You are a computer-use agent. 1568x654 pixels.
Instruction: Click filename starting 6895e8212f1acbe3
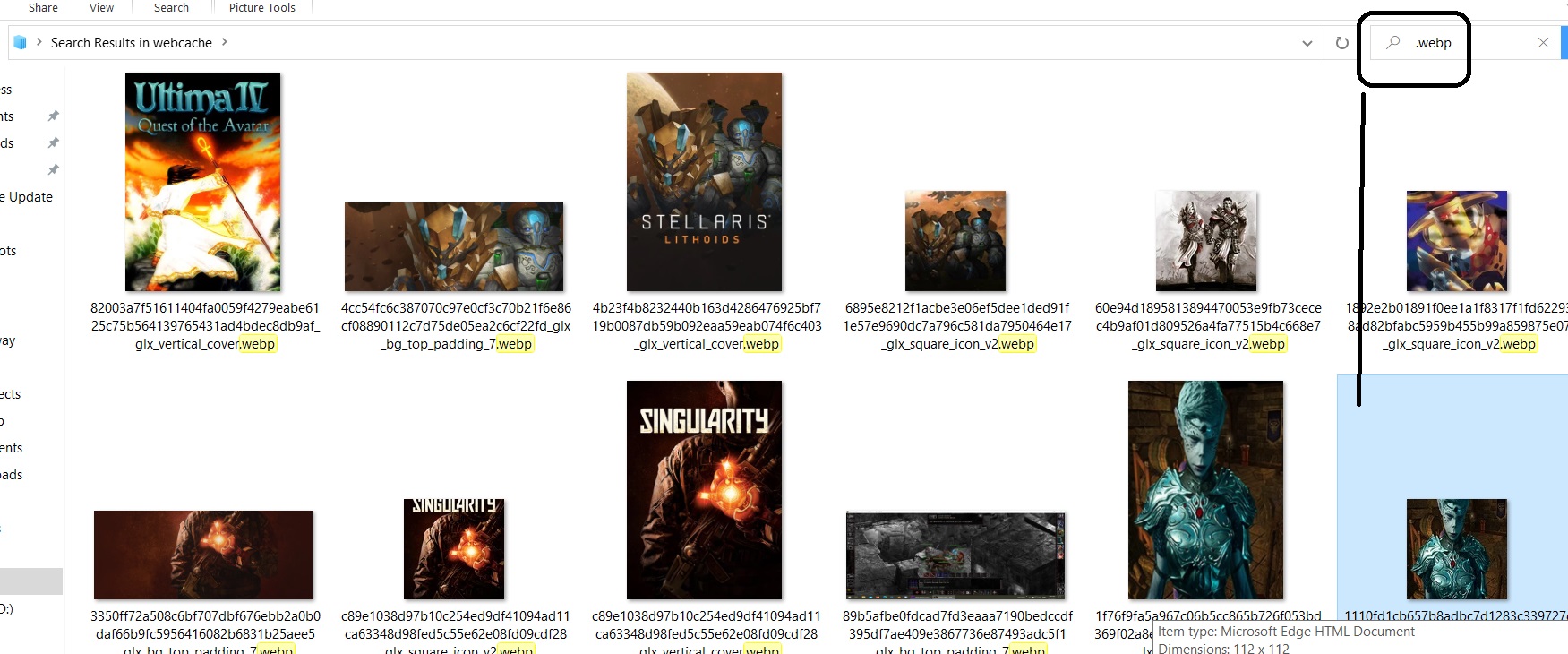(957, 326)
